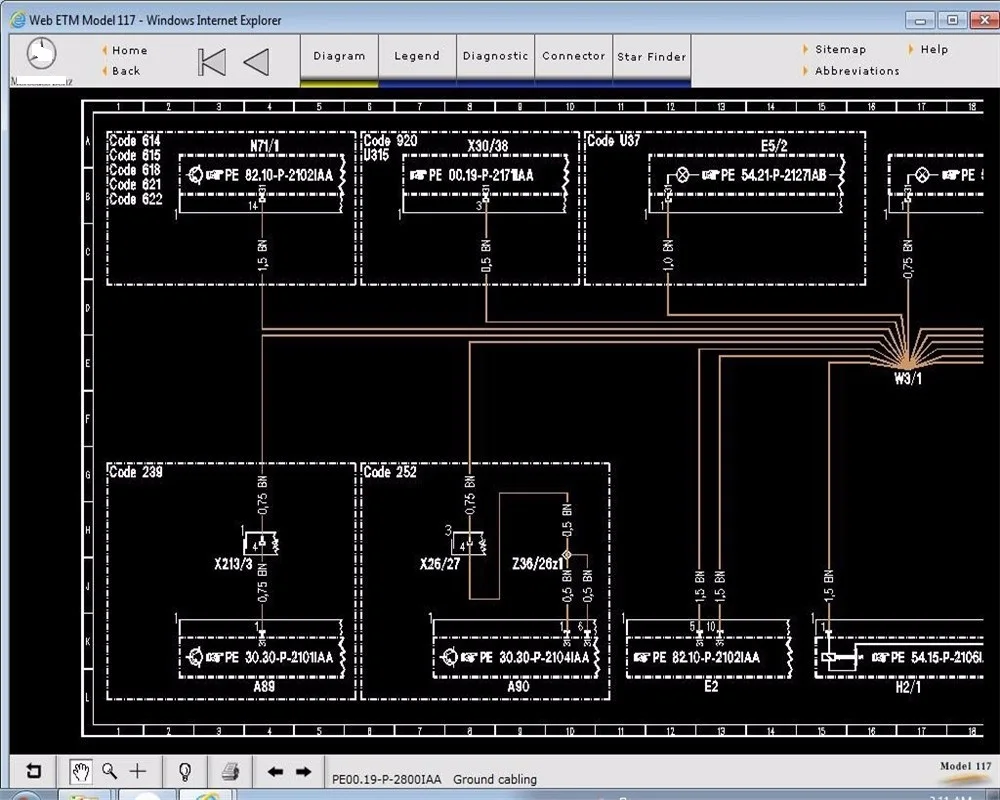Screen dimensions: 1000x800
Task: Select the Connector tab
Action: (x=573, y=56)
